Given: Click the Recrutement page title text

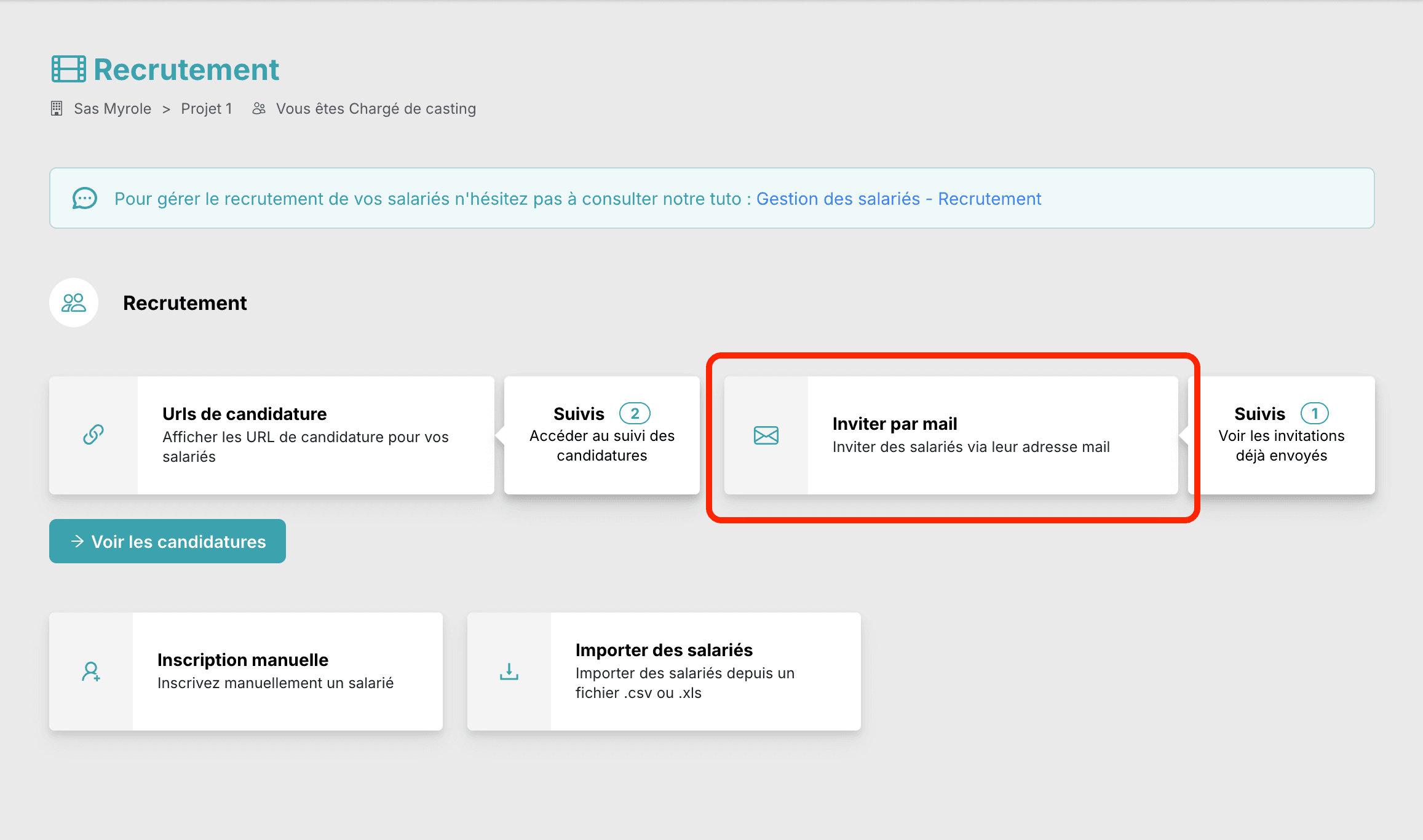Looking at the screenshot, I should (186, 69).
